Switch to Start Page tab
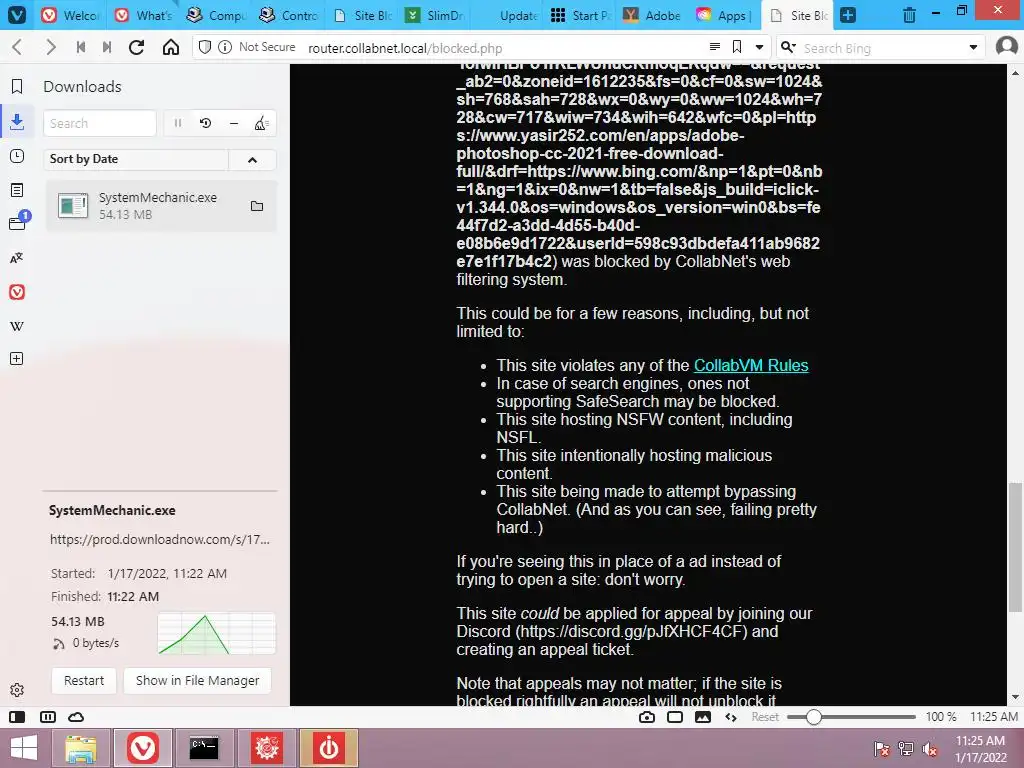This screenshot has height=768, width=1024. (580, 15)
